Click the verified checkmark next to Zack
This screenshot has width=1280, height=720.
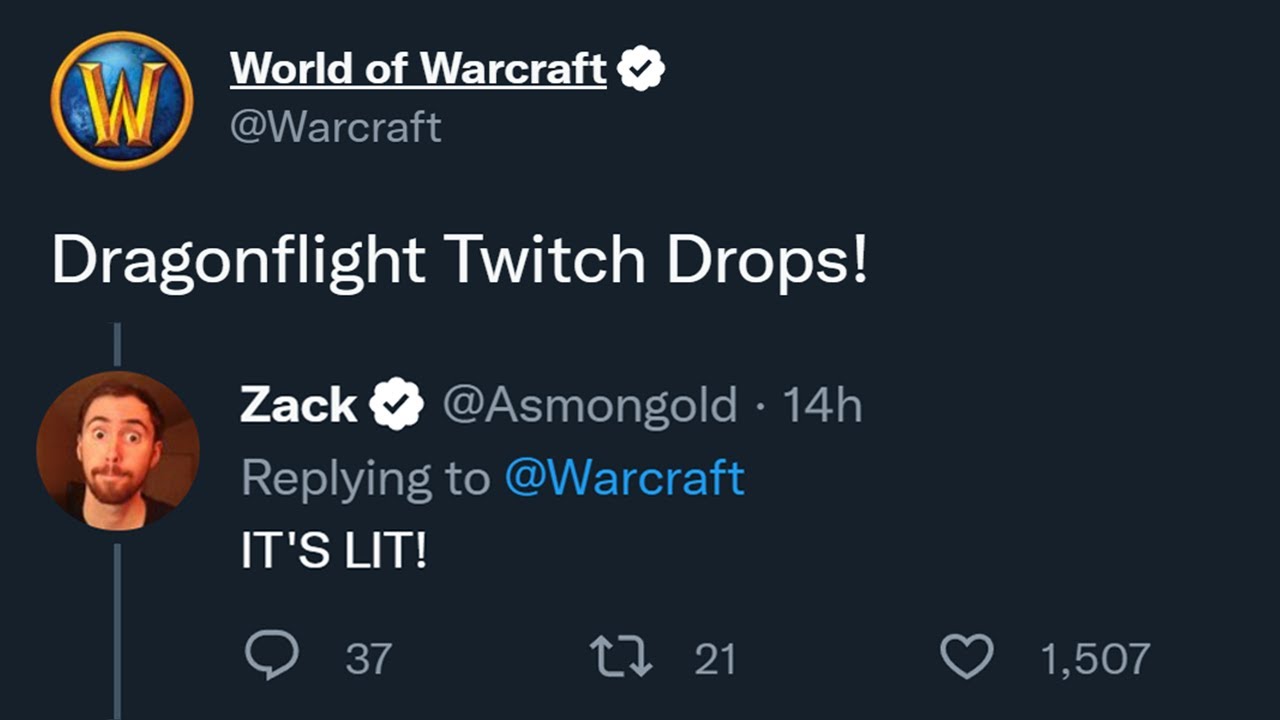coord(397,405)
